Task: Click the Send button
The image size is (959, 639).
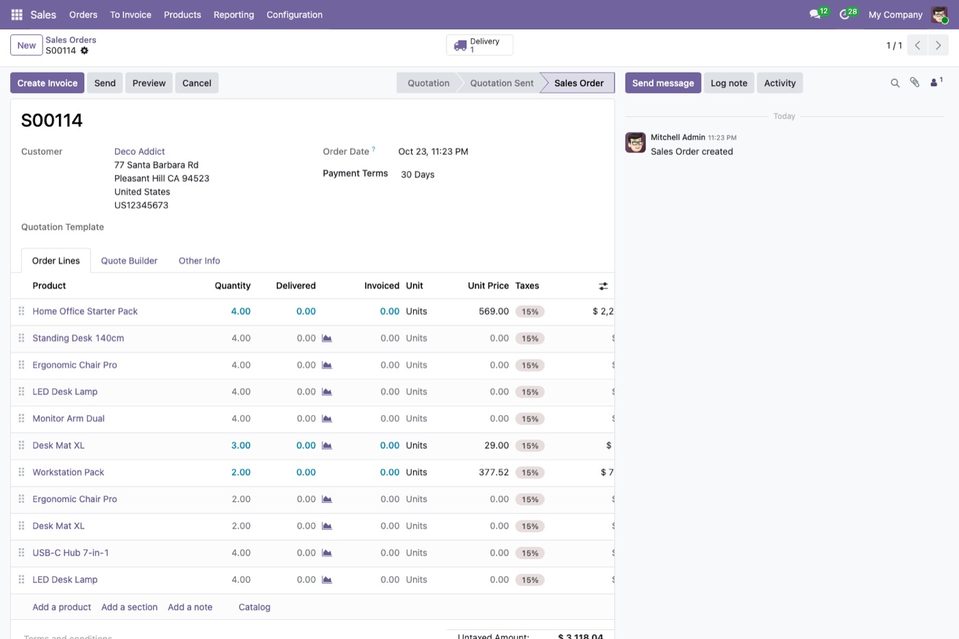Action: click(x=105, y=83)
